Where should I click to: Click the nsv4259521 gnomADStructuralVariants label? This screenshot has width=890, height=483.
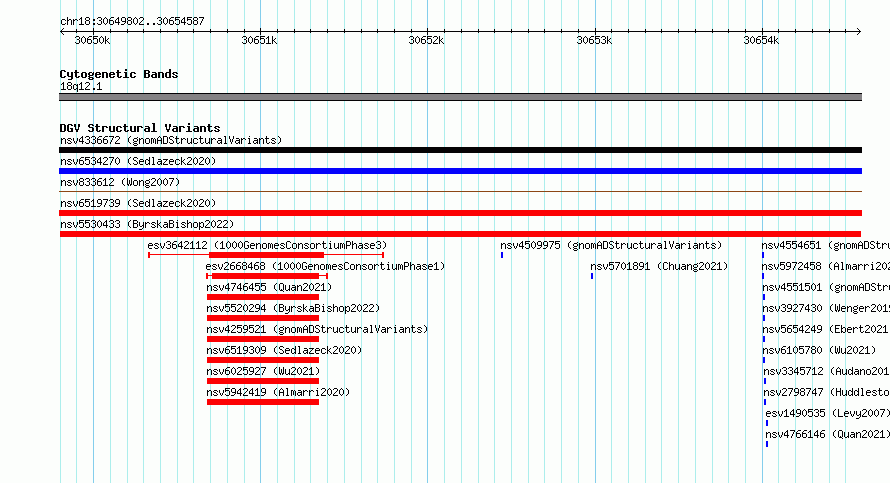tap(317, 329)
